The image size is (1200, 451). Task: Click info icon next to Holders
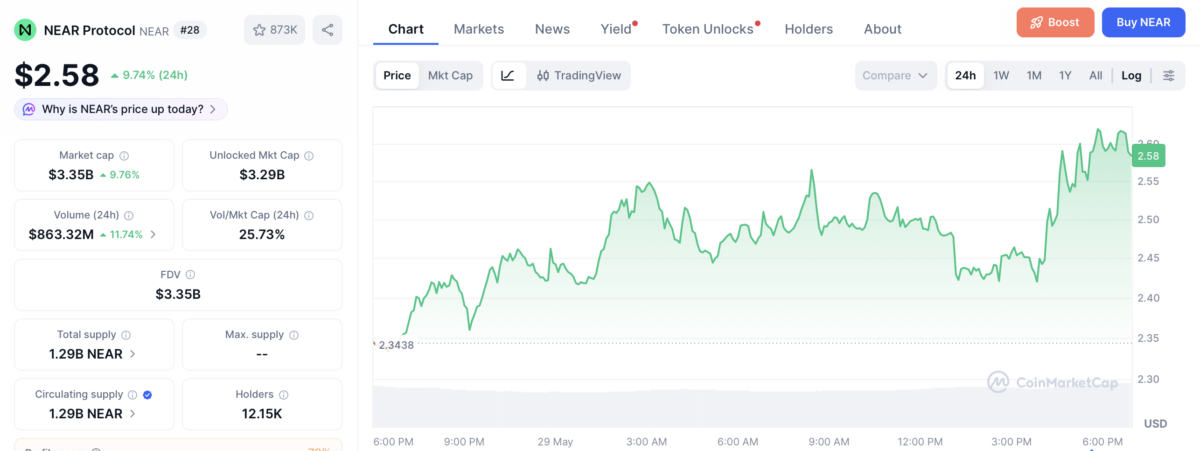pyautogui.click(x=284, y=395)
